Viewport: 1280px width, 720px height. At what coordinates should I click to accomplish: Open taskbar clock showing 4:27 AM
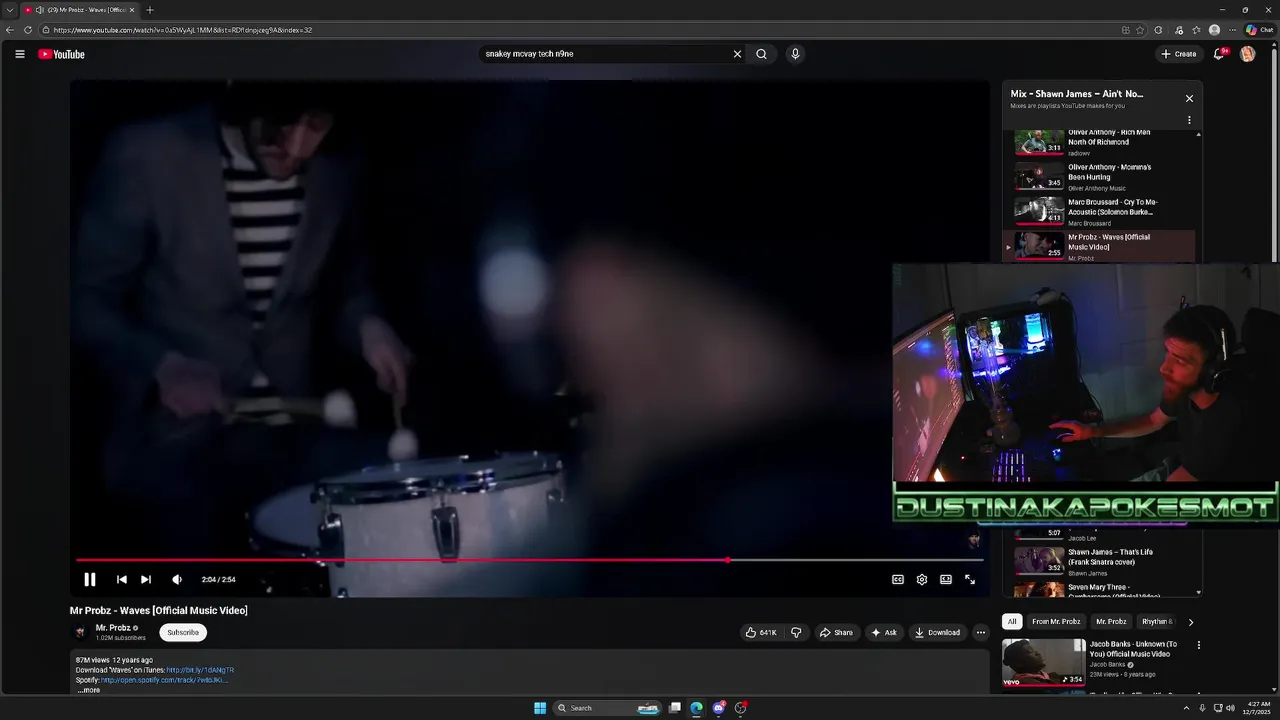click(1257, 708)
